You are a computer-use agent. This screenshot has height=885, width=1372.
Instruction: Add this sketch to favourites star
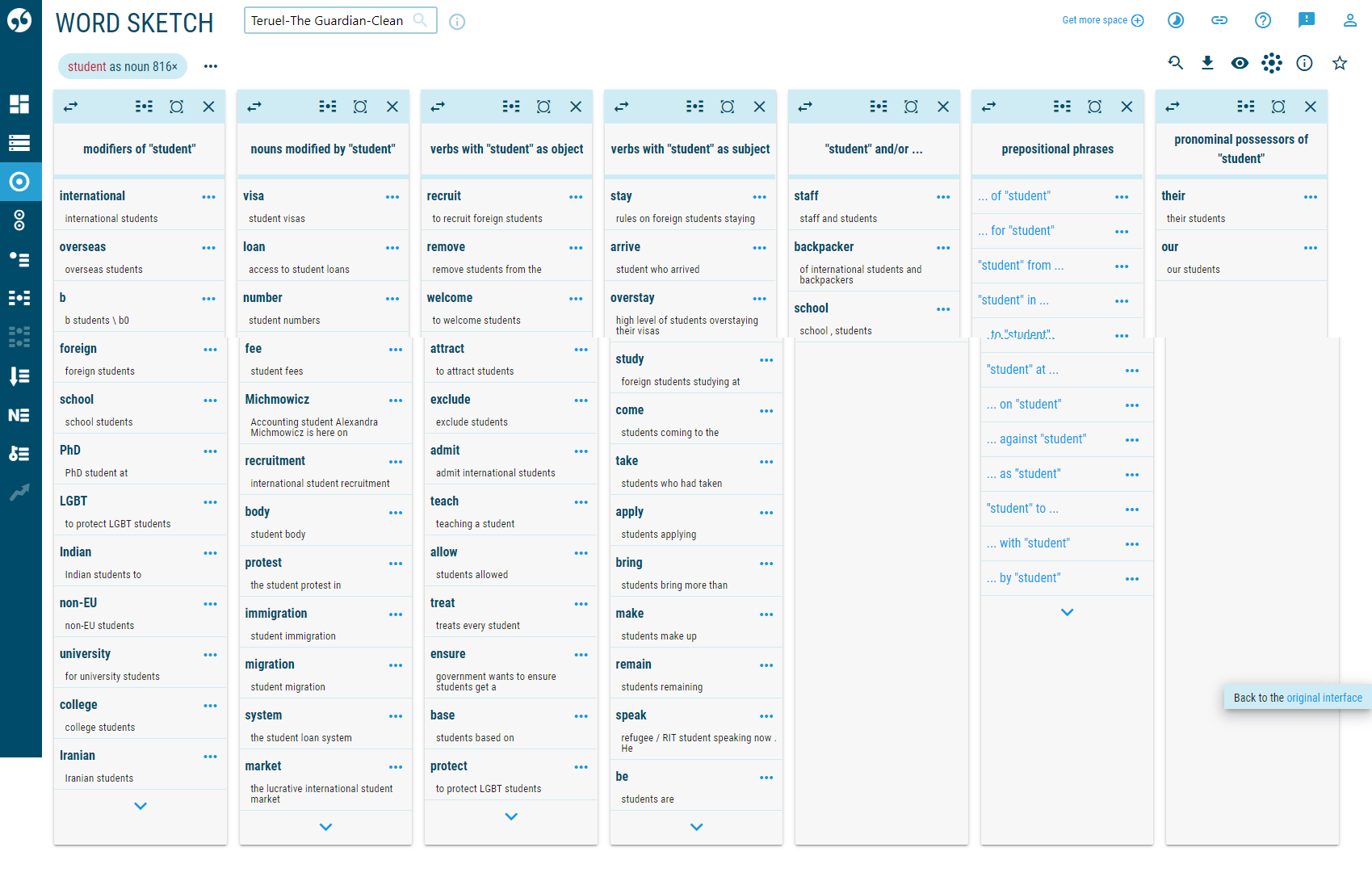(x=1340, y=63)
